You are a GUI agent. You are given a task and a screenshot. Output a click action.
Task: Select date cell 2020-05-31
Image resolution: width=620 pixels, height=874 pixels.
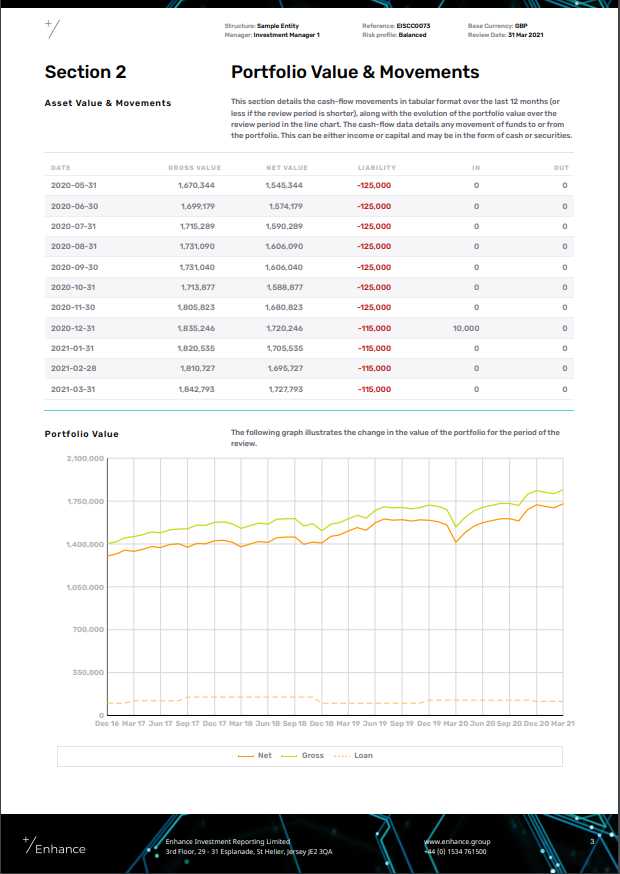tap(74, 186)
